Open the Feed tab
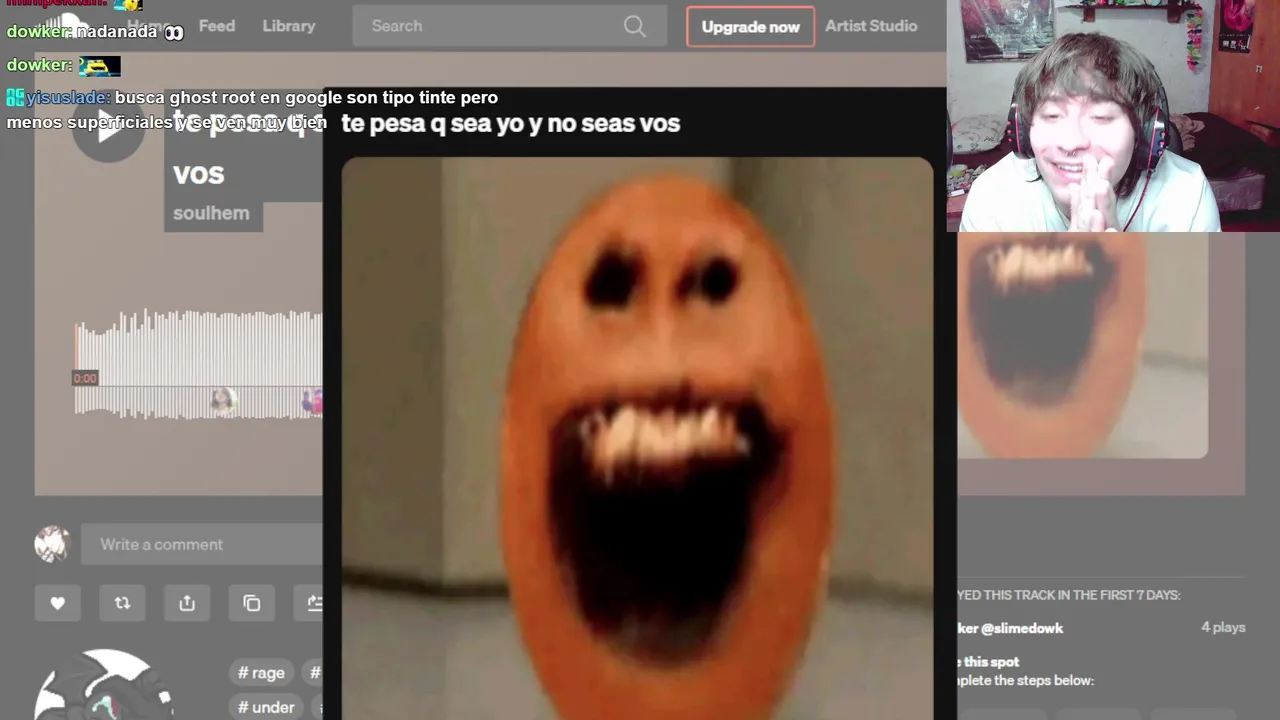Viewport: 1280px width, 720px height. (x=217, y=26)
